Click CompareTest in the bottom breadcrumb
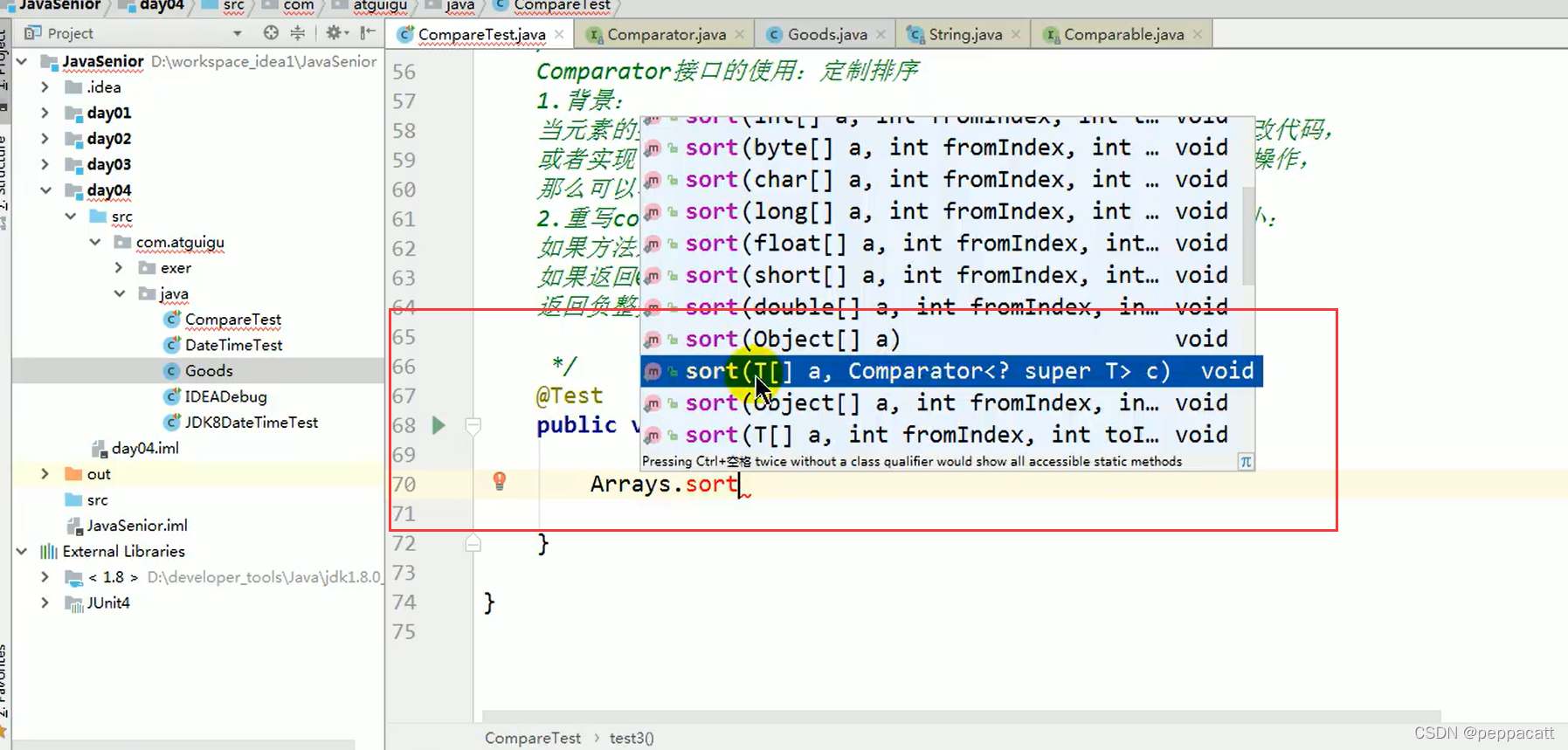The height and width of the screenshot is (750, 1568). [x=532, y=738]
